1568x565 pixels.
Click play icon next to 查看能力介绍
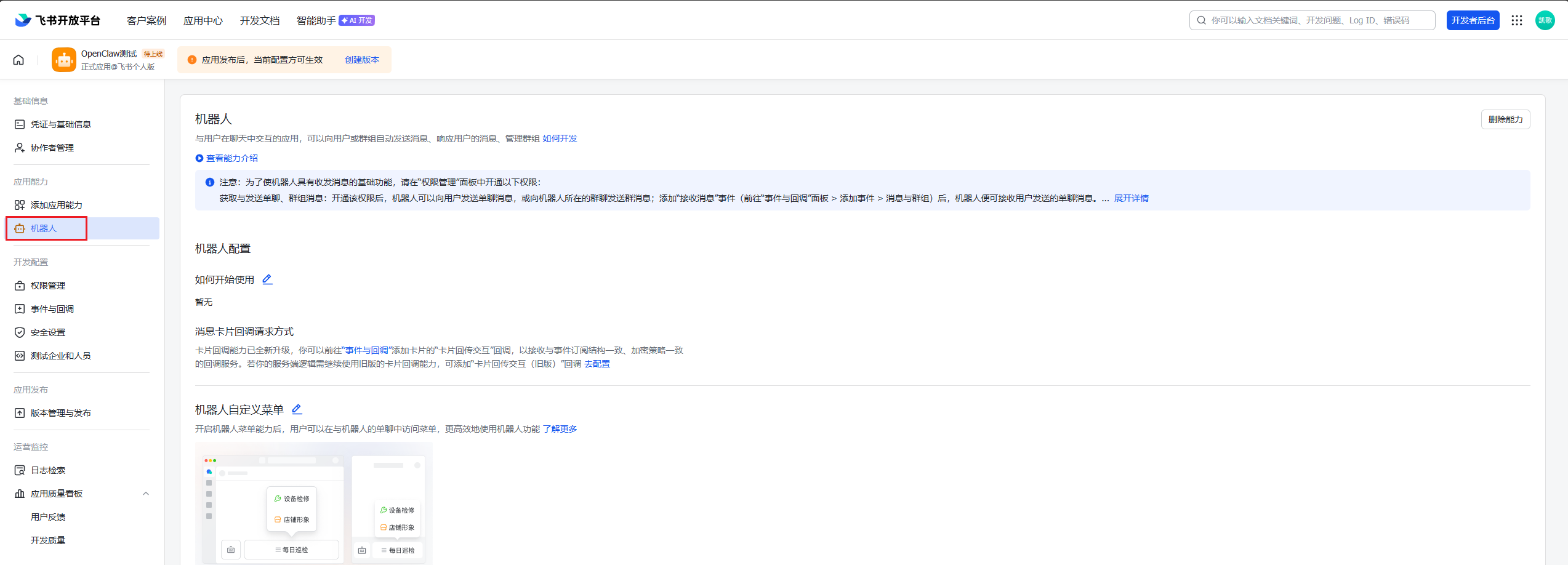point(199,158)
